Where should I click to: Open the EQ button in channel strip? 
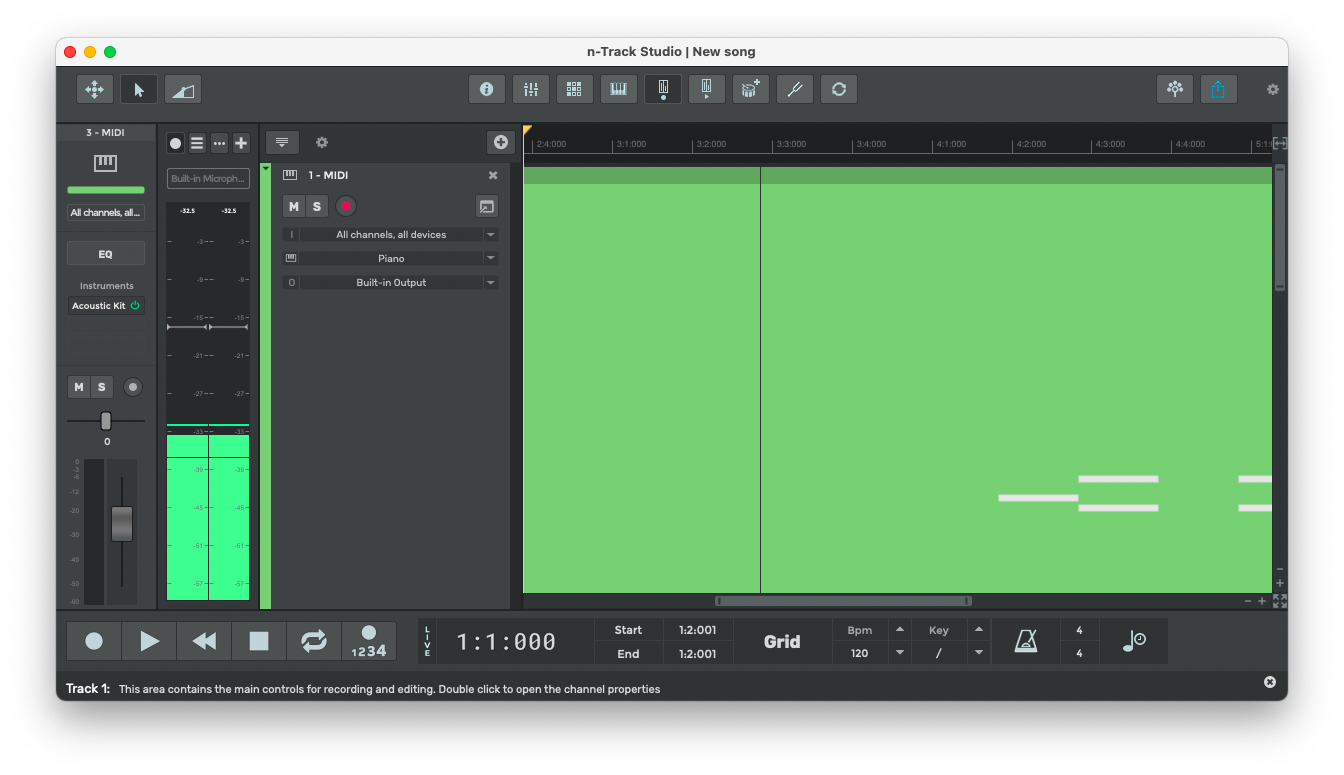[x=105, y=254]
